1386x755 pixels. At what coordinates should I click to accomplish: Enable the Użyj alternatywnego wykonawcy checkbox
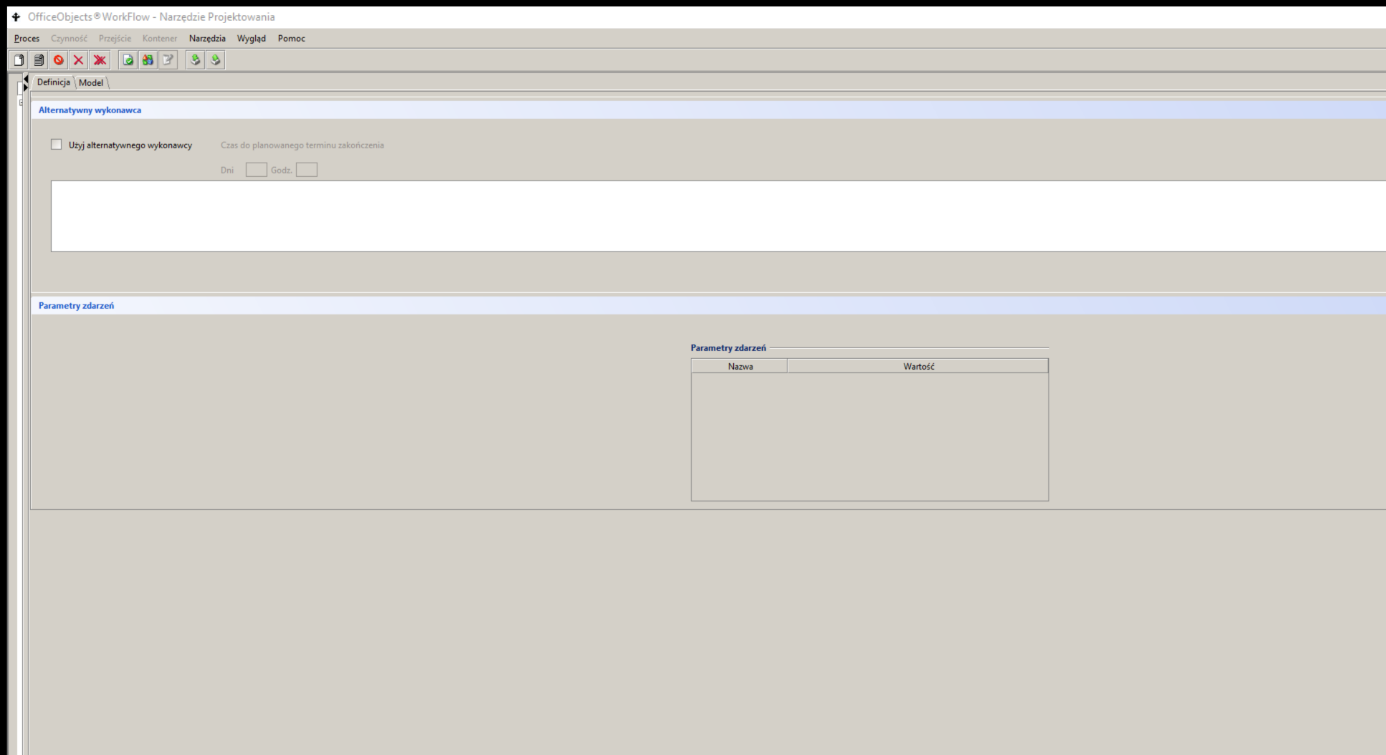[56, 145]
